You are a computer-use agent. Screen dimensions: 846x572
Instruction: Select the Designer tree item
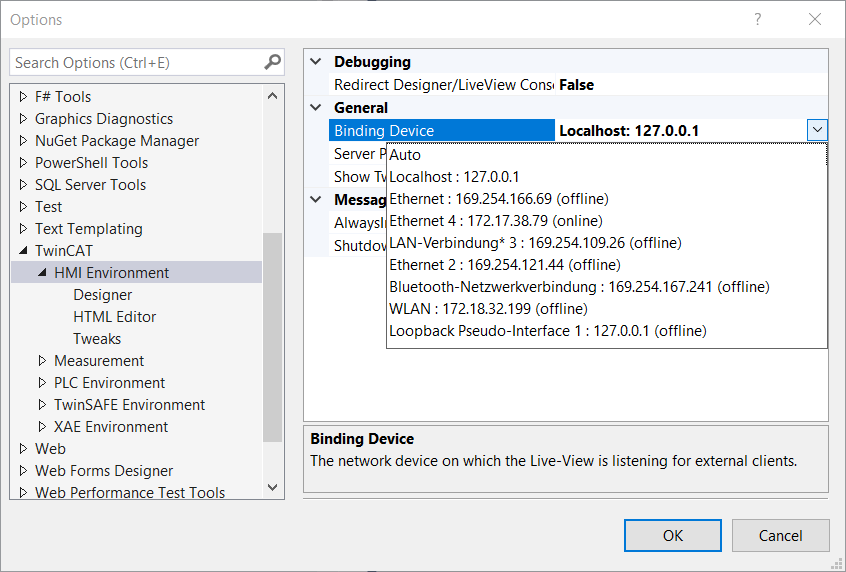(103, 295)
